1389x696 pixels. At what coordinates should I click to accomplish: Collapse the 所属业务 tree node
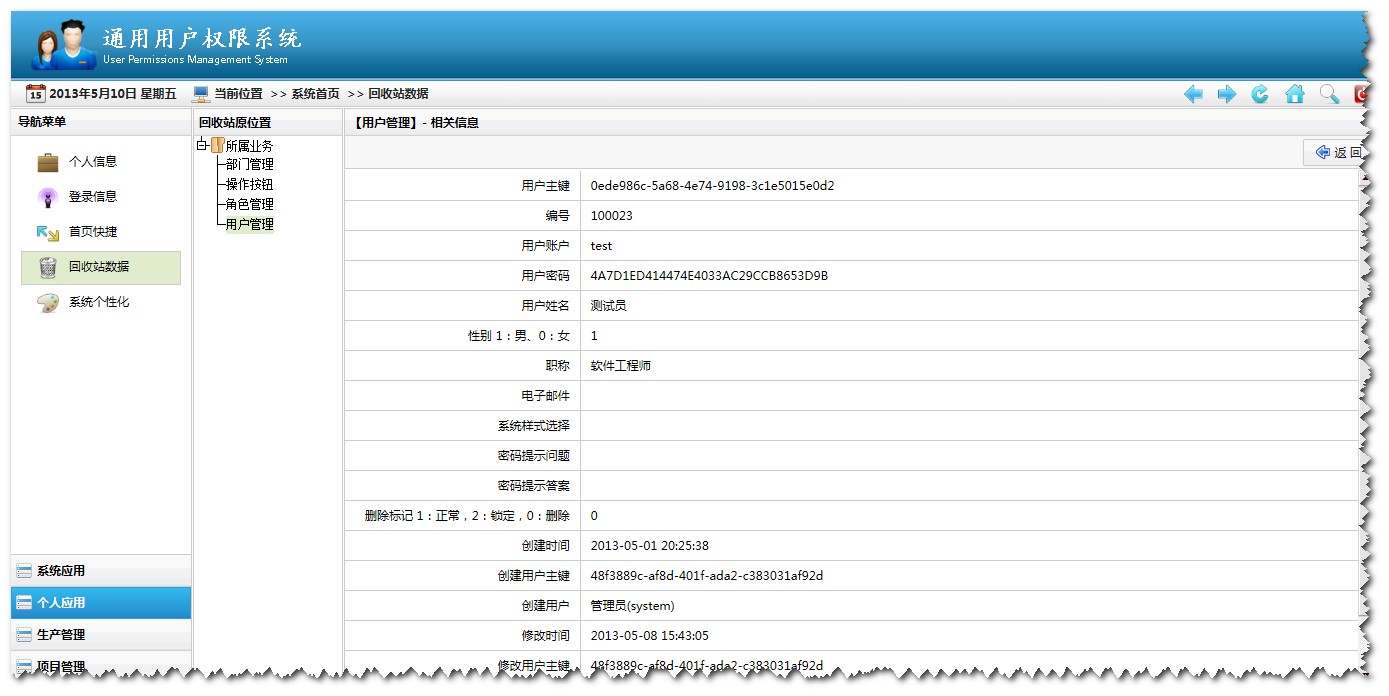click(x=203, y=143)
